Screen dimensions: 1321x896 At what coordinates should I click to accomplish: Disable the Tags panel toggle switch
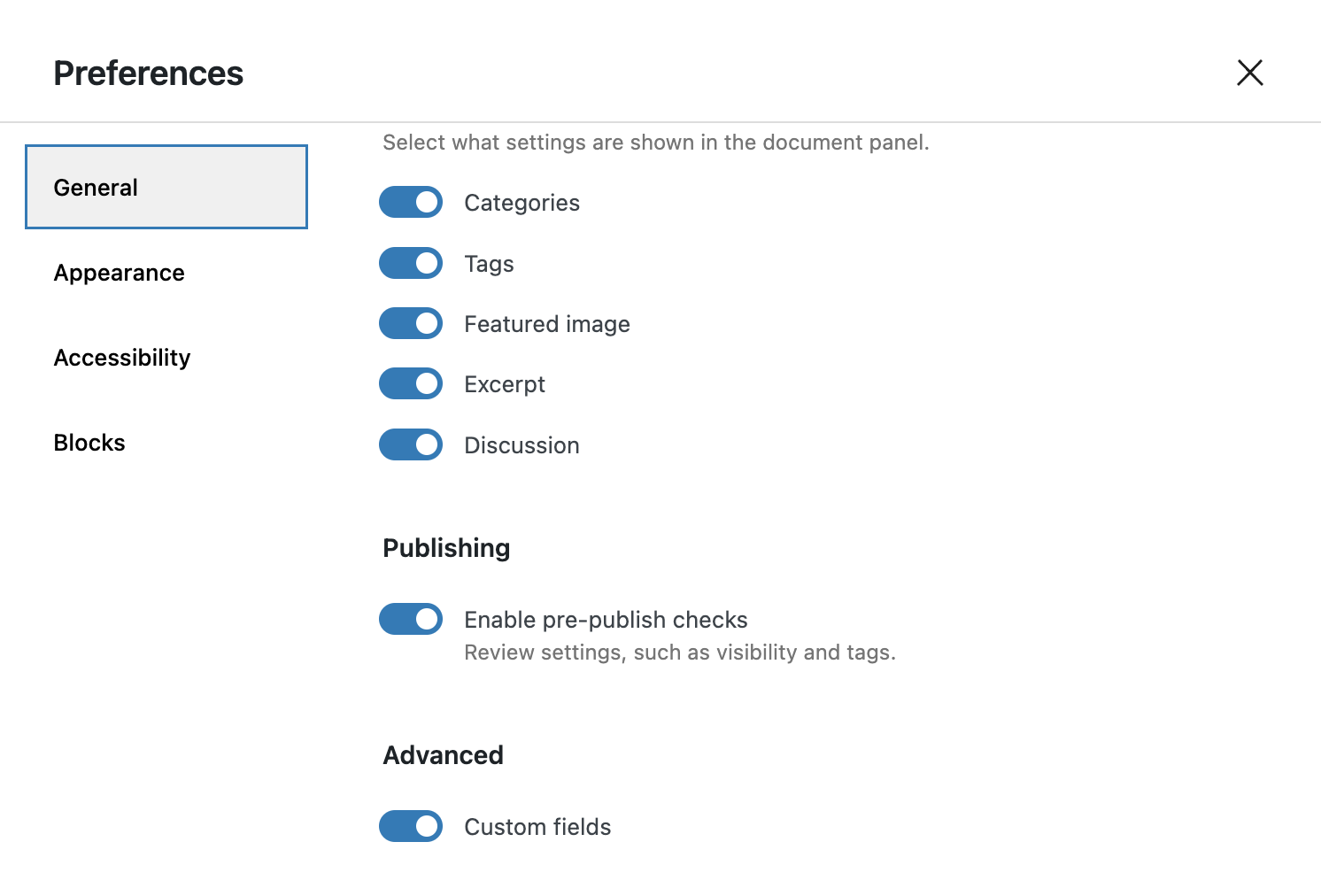coord(411,263)
